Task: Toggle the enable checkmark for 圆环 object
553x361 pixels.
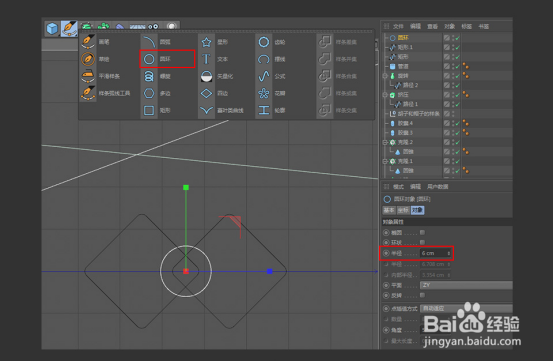Action: click(x=457, y=38)
